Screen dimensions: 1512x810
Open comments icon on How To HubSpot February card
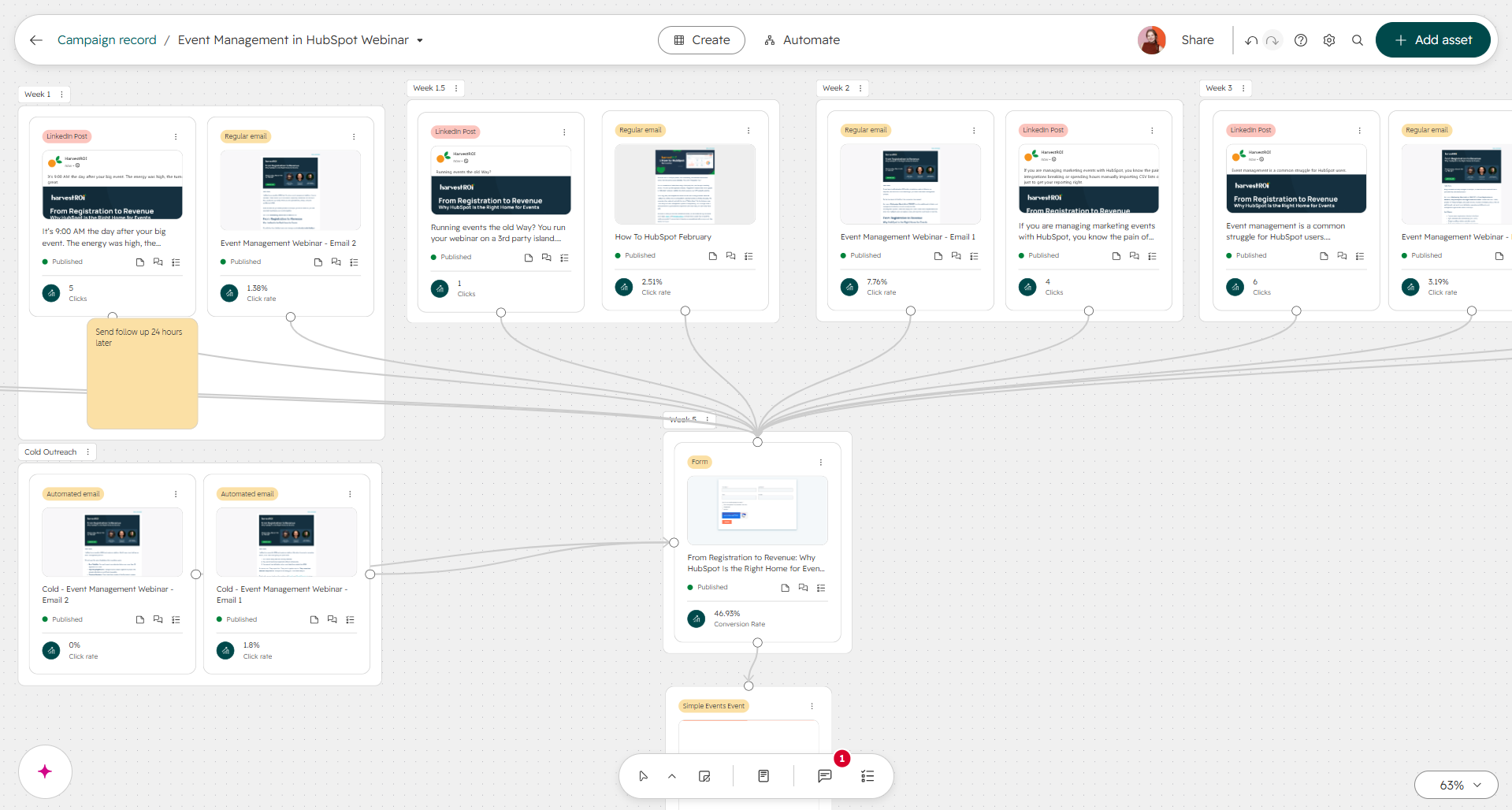point(730,256)
